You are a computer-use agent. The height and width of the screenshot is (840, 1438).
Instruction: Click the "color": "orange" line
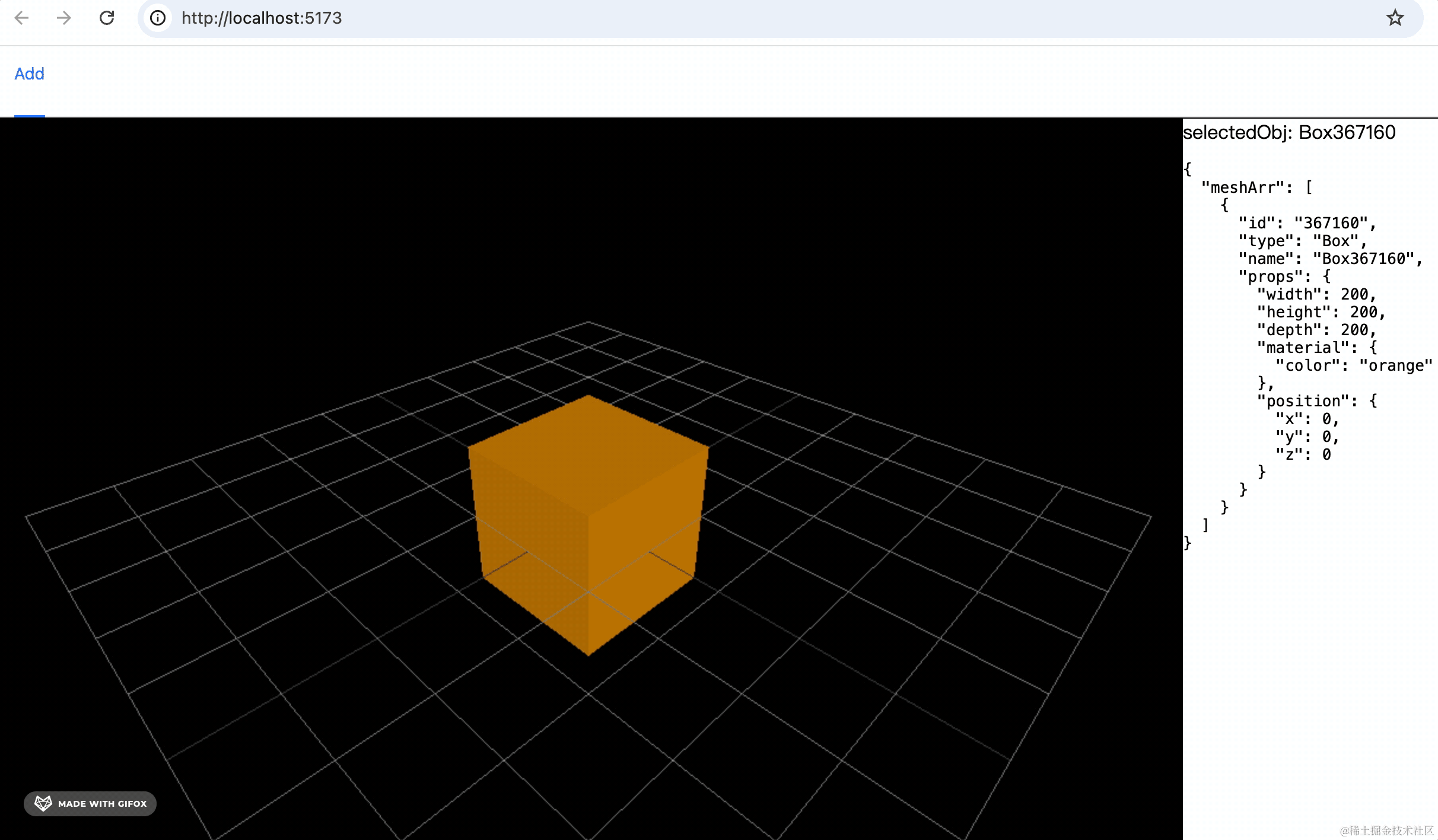click(x=1354, y=365)
